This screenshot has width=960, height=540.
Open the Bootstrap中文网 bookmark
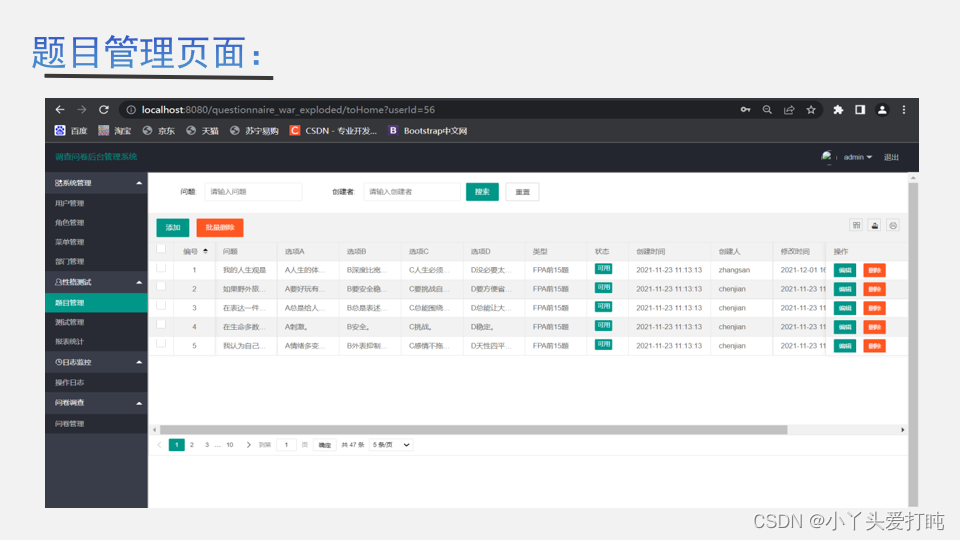(x=428, y=130)
